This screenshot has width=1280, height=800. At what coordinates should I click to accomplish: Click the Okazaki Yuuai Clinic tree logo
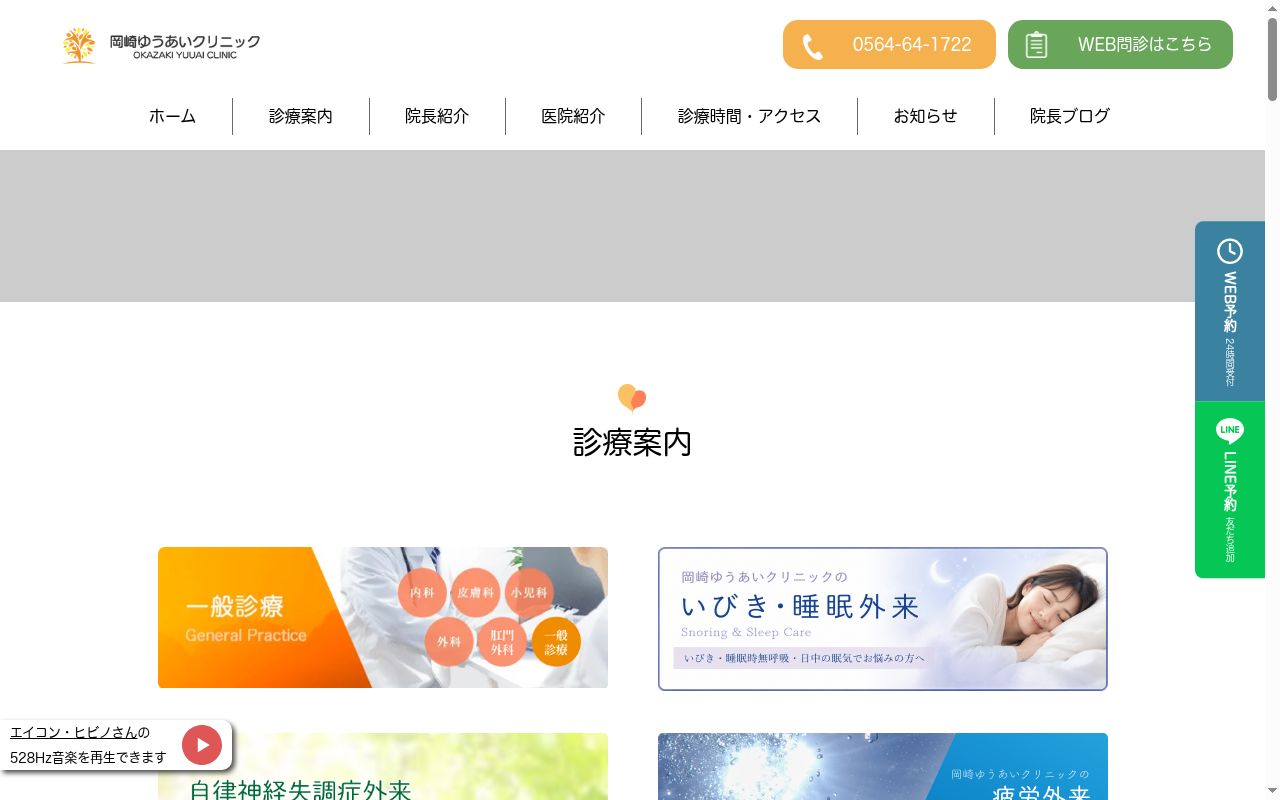point(79,45)
